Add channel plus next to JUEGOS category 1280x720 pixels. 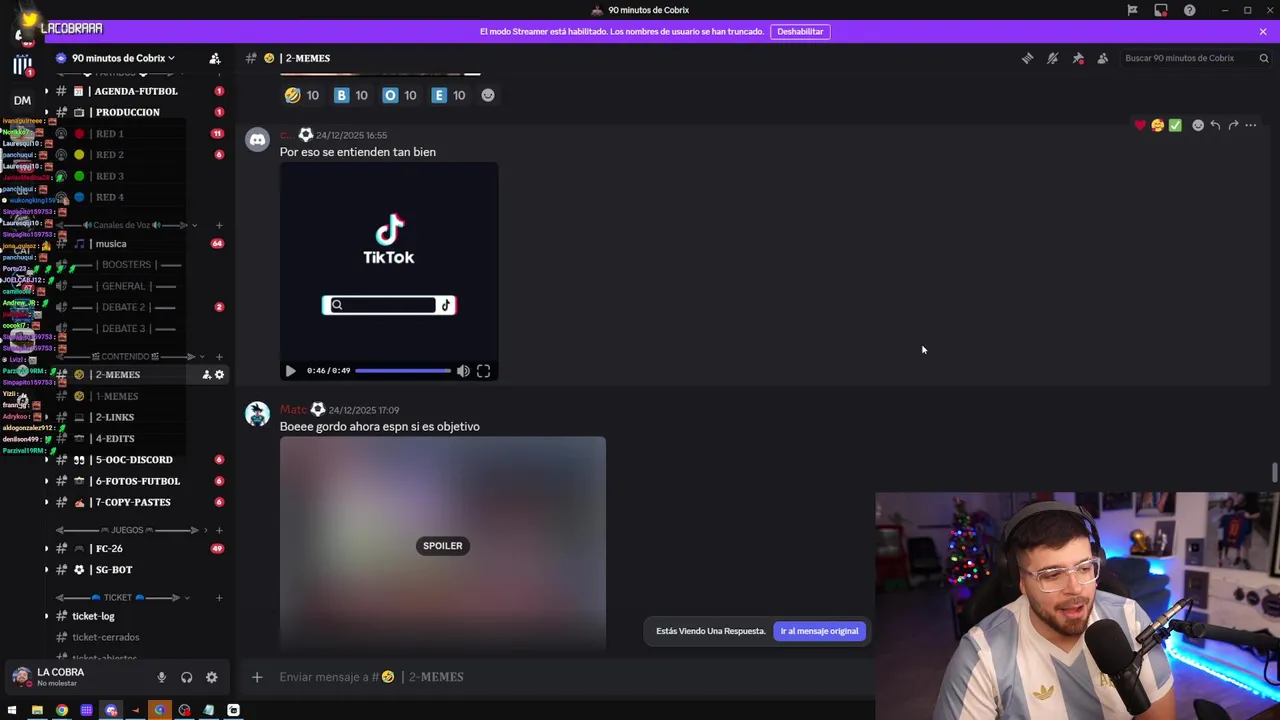coord(219,530)
